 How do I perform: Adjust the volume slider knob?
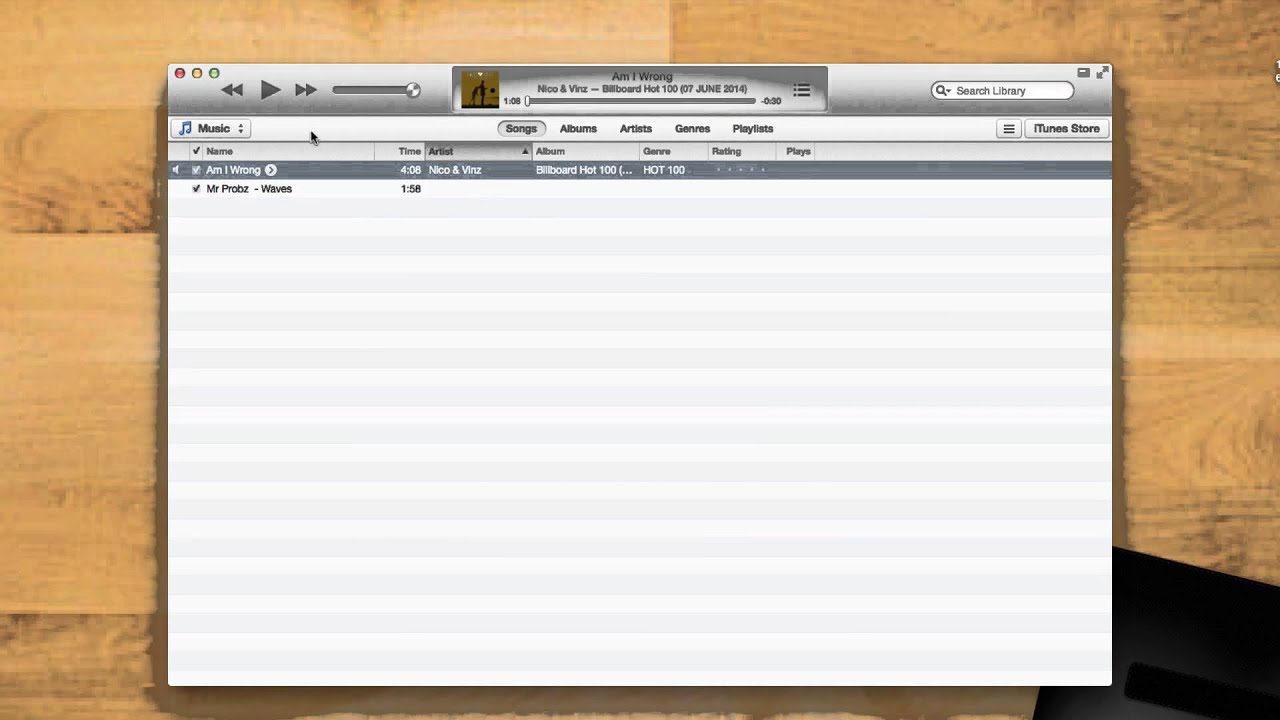pos(413,90)
